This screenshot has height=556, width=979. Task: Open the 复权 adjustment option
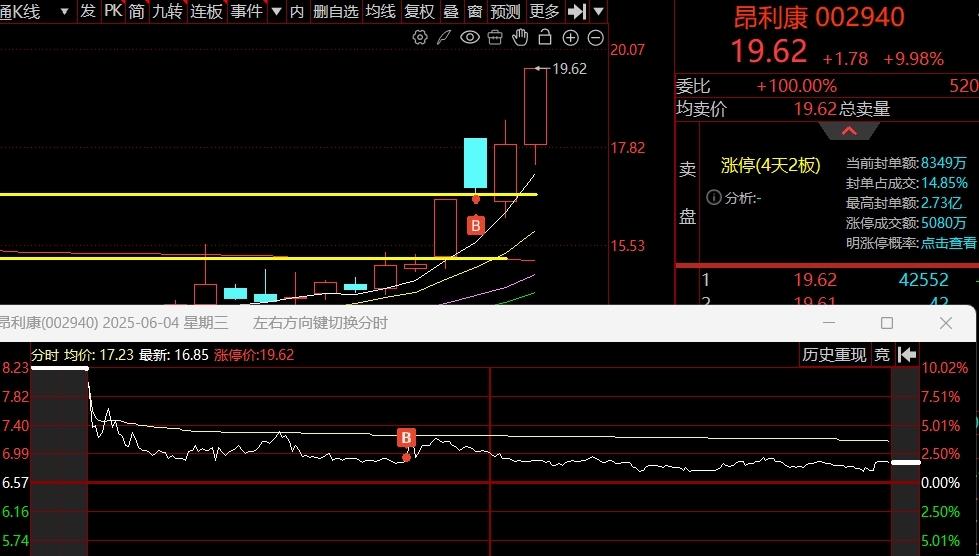419,11
